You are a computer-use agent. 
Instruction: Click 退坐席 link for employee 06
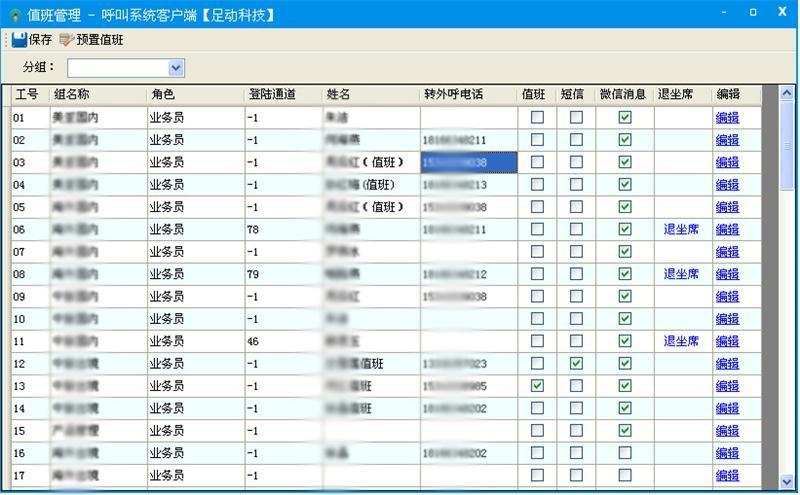pyautogui.click(x=681, y=230)
